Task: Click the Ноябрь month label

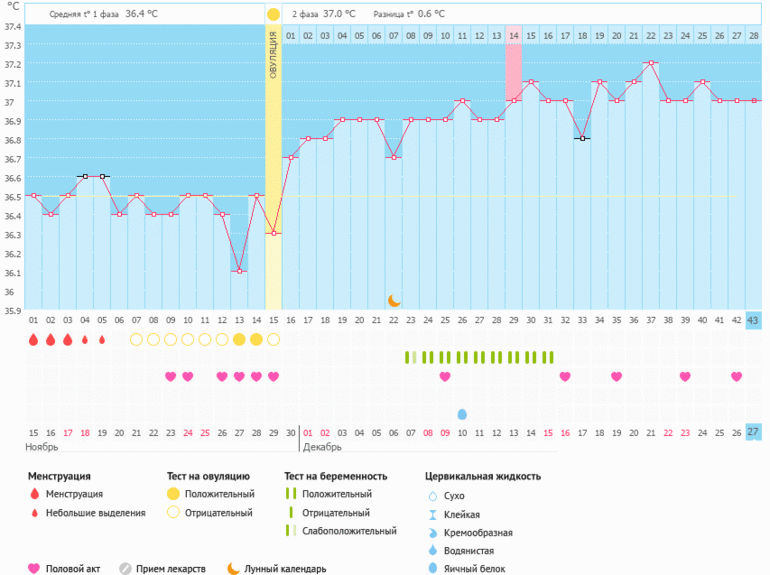Action: (x=42, y=447)
